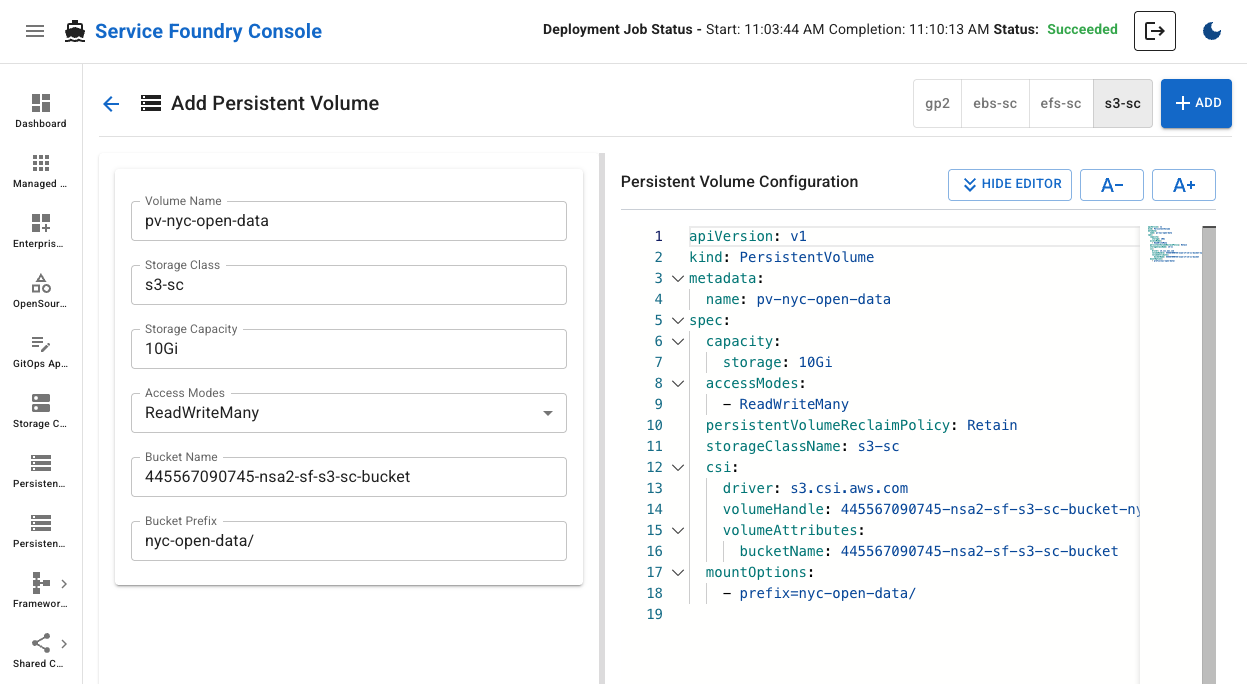Switch to the gp2 storage class tab
This screenshot has height=684, width=1247.
[x=936, y=103]
